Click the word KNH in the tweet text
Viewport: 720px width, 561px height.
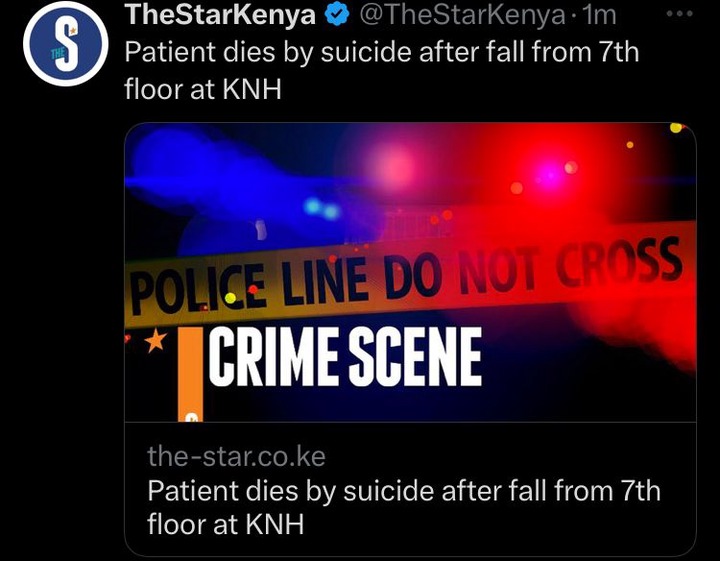click(252, 89)
